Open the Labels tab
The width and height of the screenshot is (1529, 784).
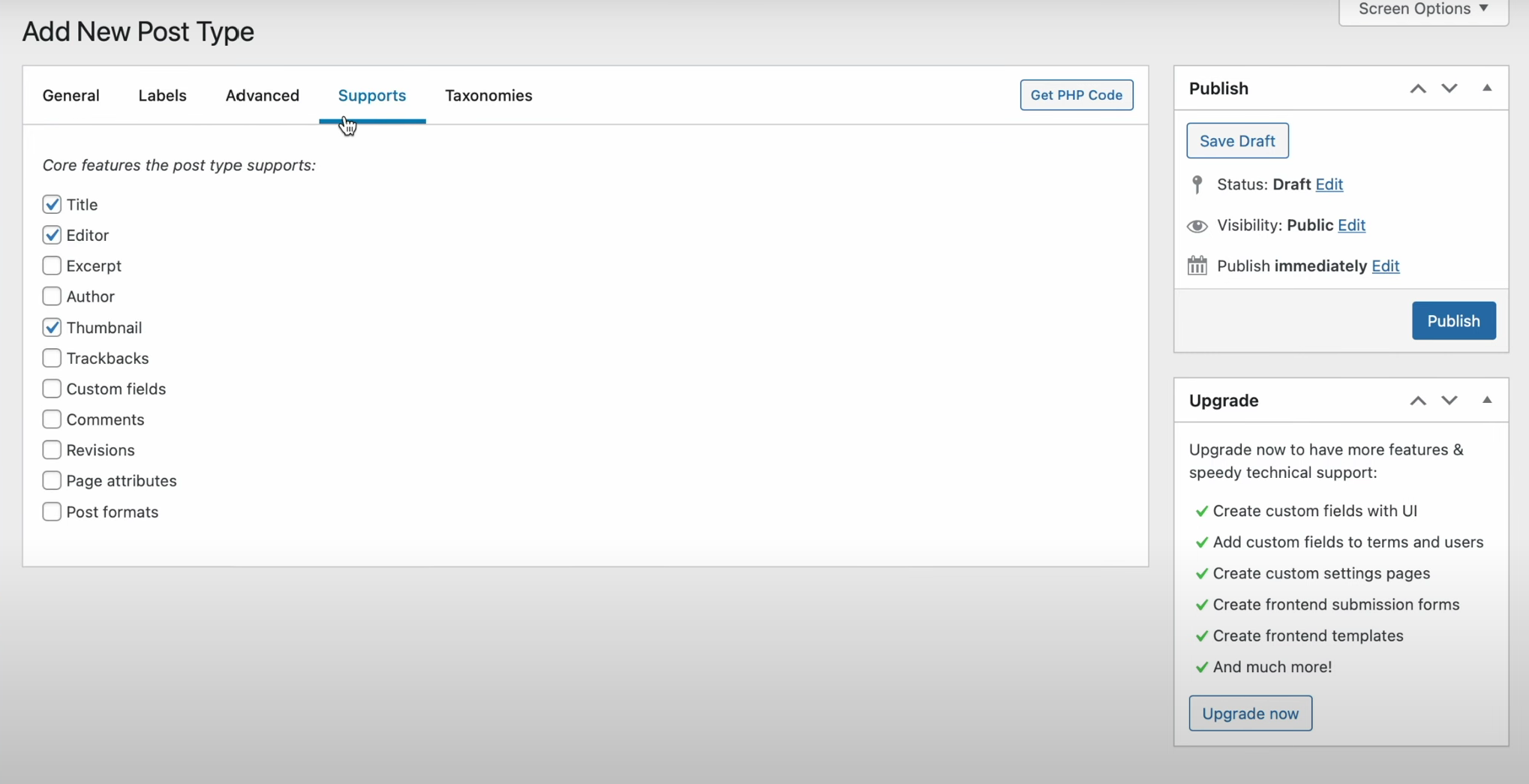click(163, 95)
